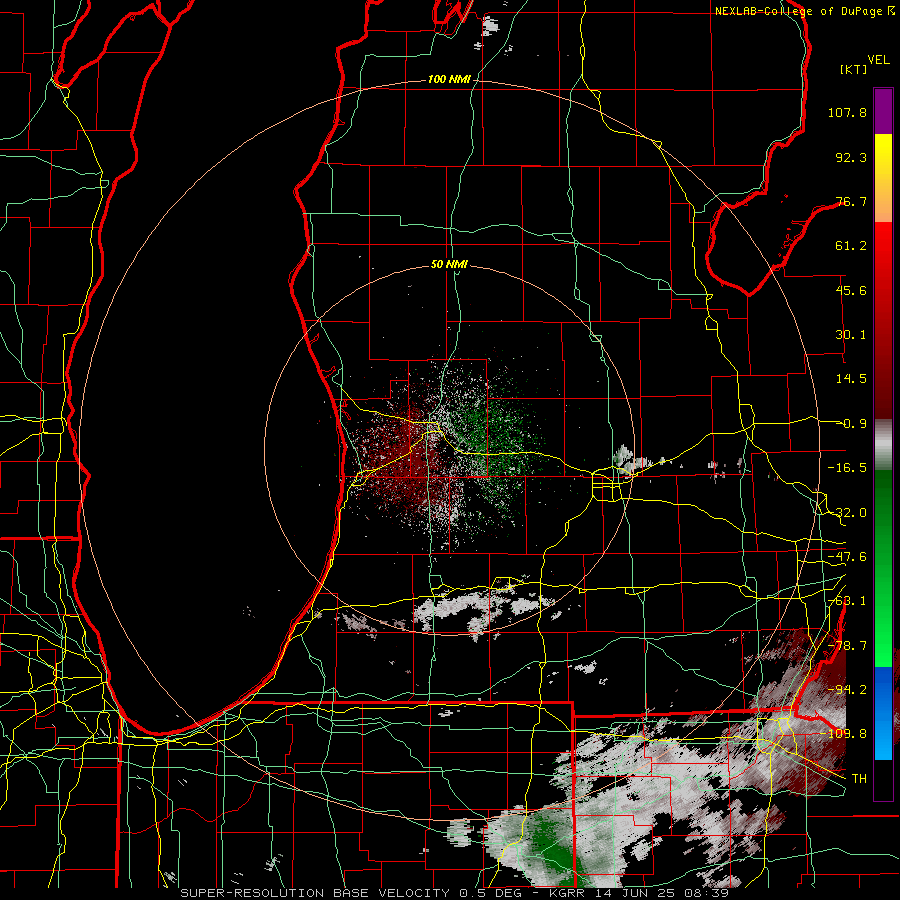The width and height of the screenshot is (900, 900).
Task: Click the 107.8 velocity scale value
Action: click(847, 112)
